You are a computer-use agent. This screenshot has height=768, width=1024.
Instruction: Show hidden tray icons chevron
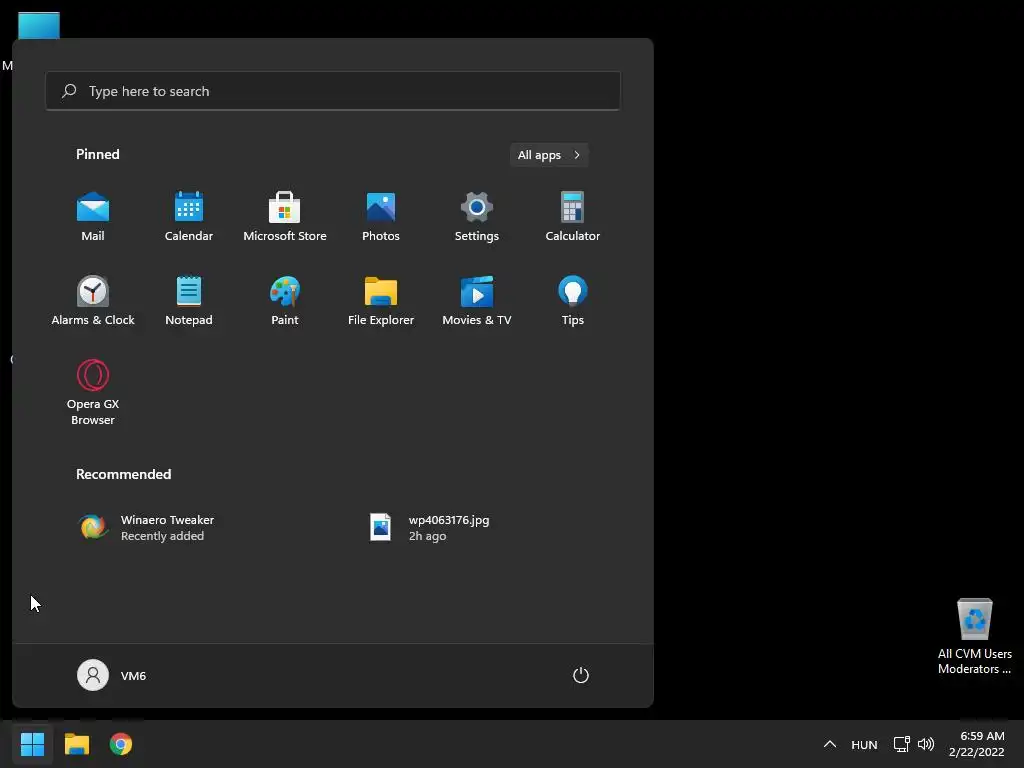[829, 744]
